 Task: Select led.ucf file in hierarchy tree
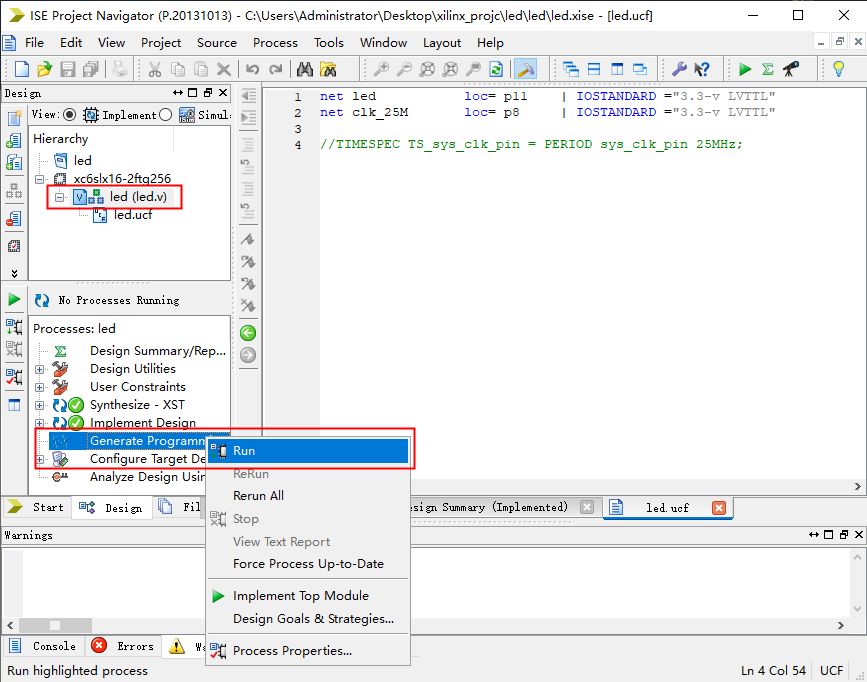(x=133, y=215)
